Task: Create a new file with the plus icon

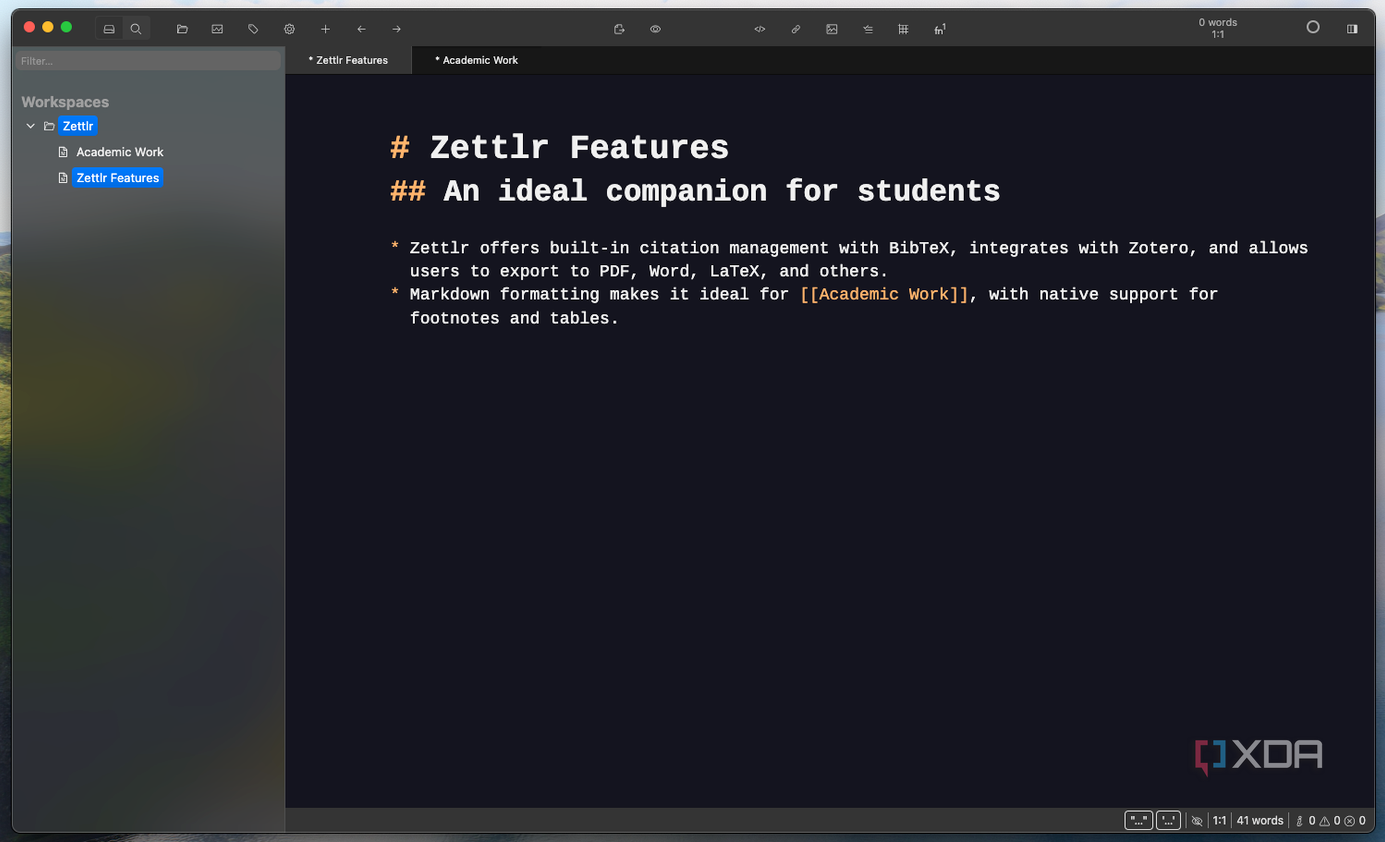Action: coord(325,29)
